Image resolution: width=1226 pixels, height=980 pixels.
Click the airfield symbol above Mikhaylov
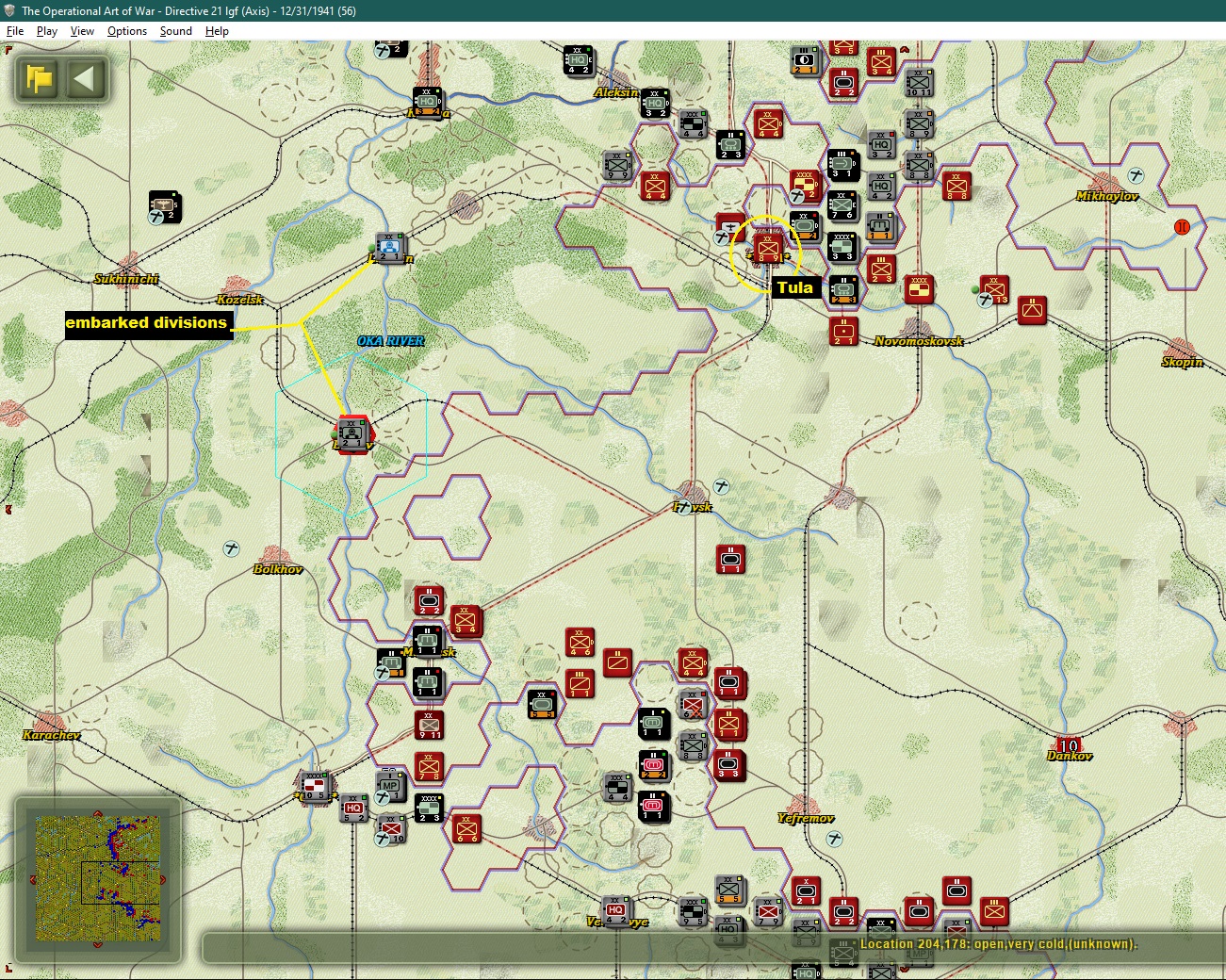click(1136, 175)
